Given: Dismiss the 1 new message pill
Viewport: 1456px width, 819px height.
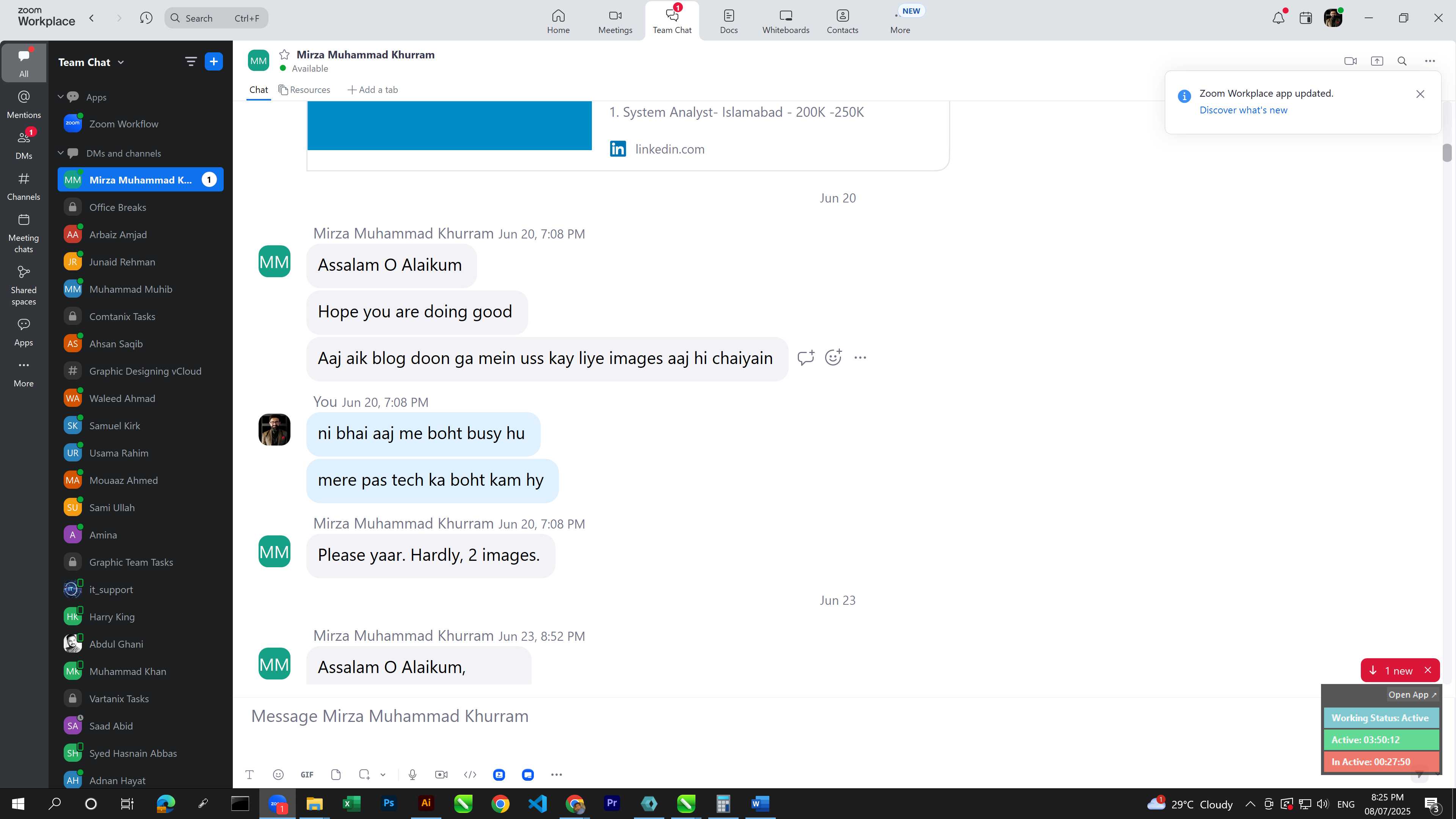Looking at the screenshot, I should (x=1428, y=670).
